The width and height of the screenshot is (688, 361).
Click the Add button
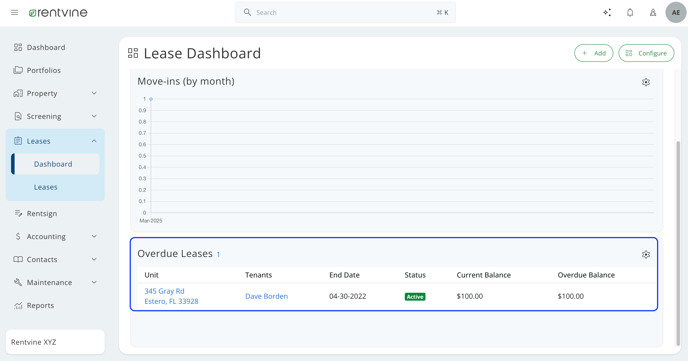tap(594, 53)
